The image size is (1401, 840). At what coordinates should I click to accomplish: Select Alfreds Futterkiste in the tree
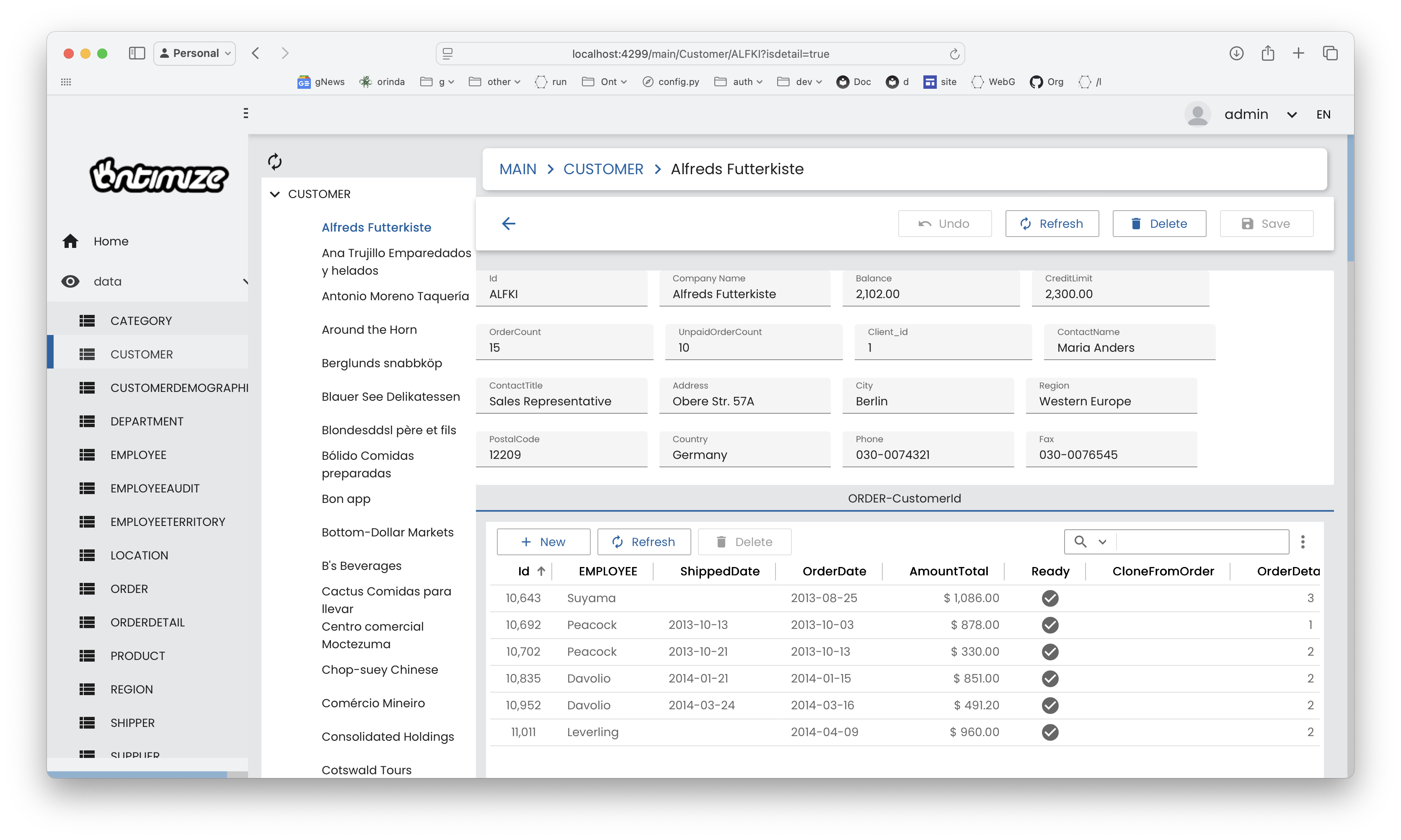[x=377, y=227]
